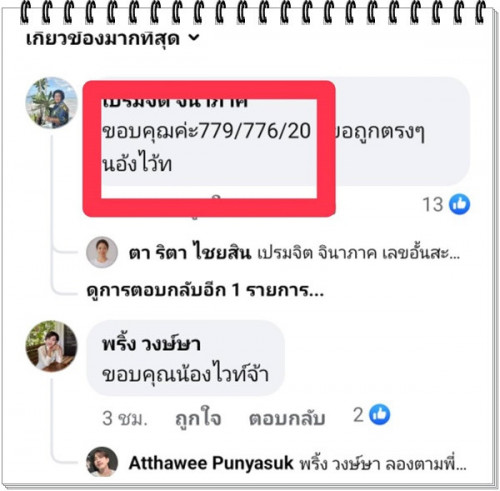This screenshot has height=491, width=500.
Task: Click ตอบกลับ under พริ้ง วงษ์ษา comment
Action: coord(287,418)
